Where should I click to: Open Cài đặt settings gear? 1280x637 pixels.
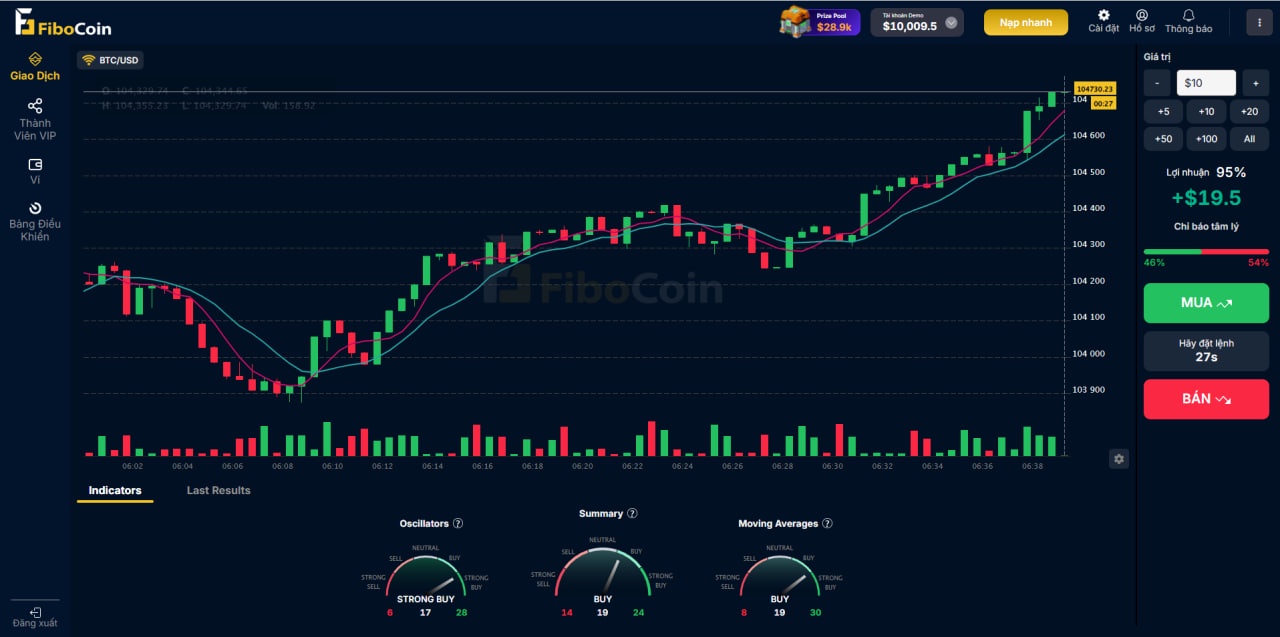(1104, 16)
